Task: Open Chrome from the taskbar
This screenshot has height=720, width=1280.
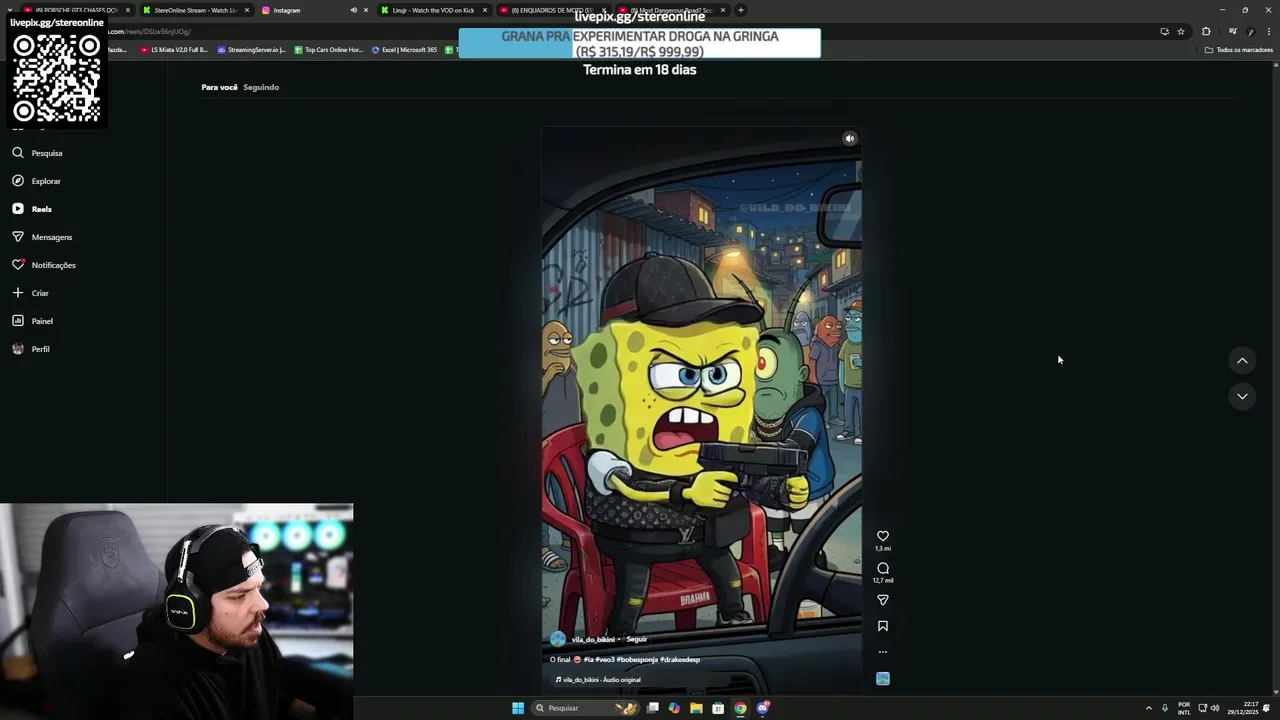Action: (x=740, y=708)
